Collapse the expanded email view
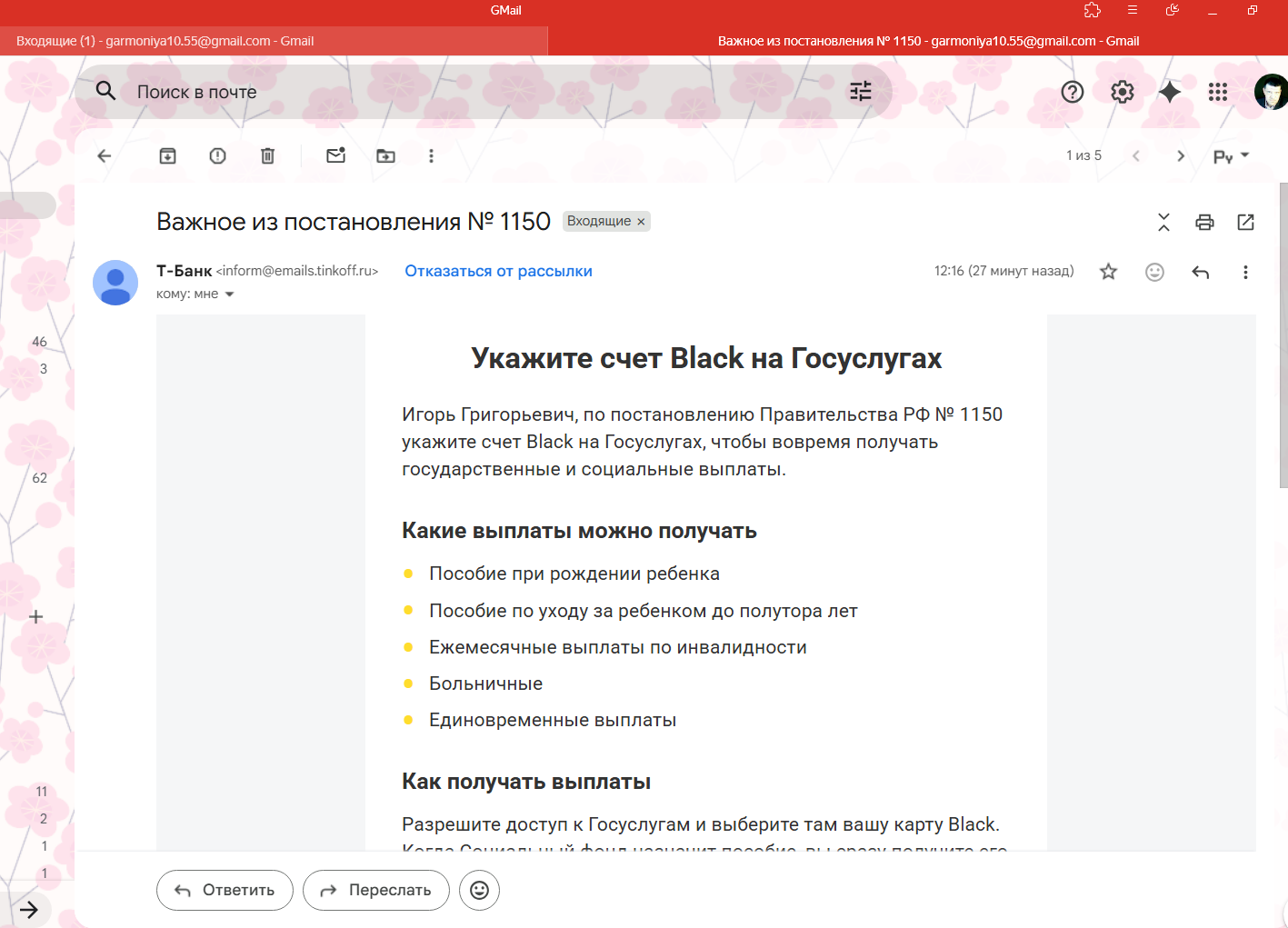 (1163, 221)
